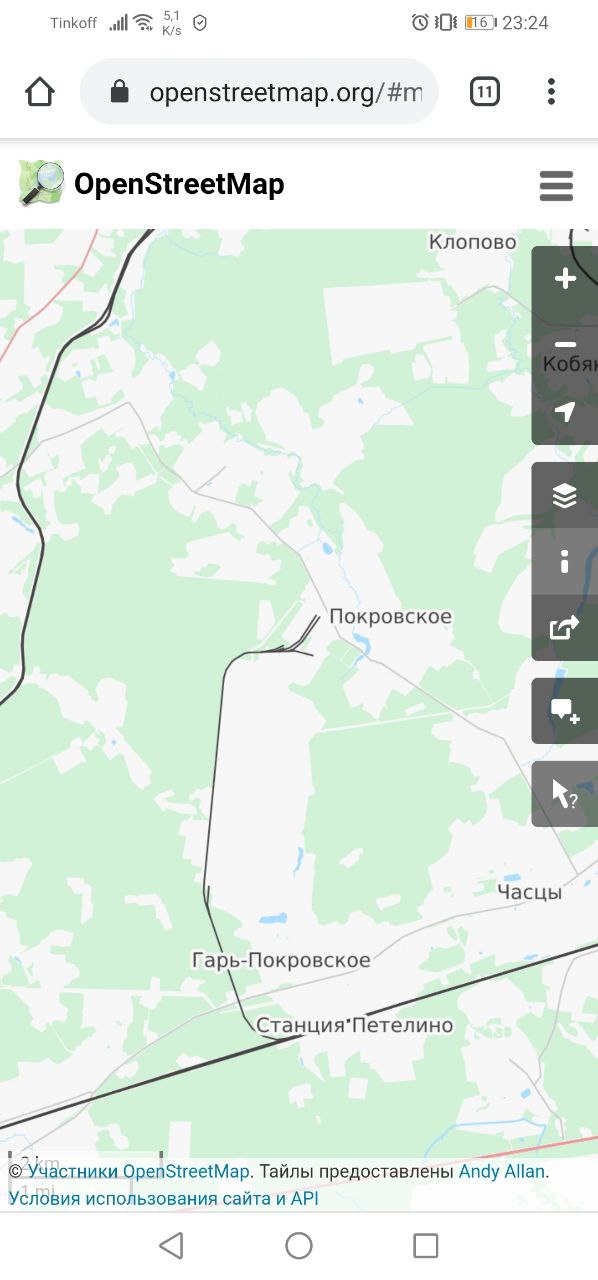Open the hamburger site menu
598x1280 pixels.
tap(556, 186)
